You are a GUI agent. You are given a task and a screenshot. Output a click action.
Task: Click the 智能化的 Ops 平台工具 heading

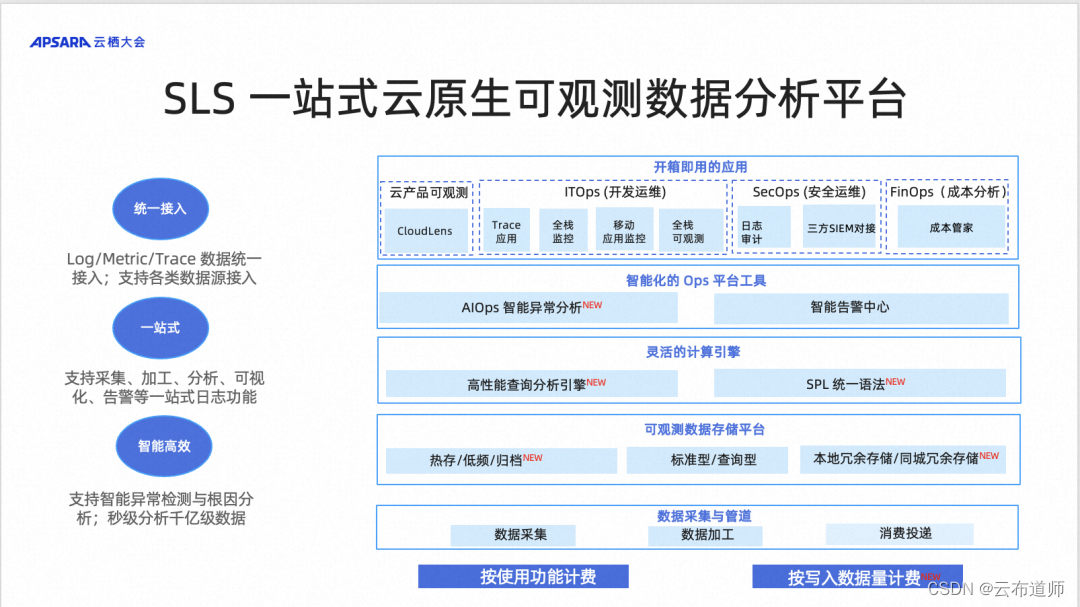(x=696, y=280)
